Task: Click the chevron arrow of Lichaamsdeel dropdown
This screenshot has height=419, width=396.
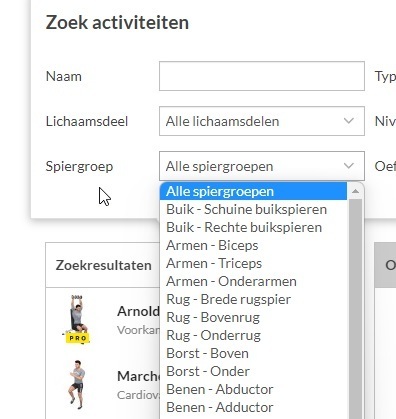Action: click(x=349, y=121)
